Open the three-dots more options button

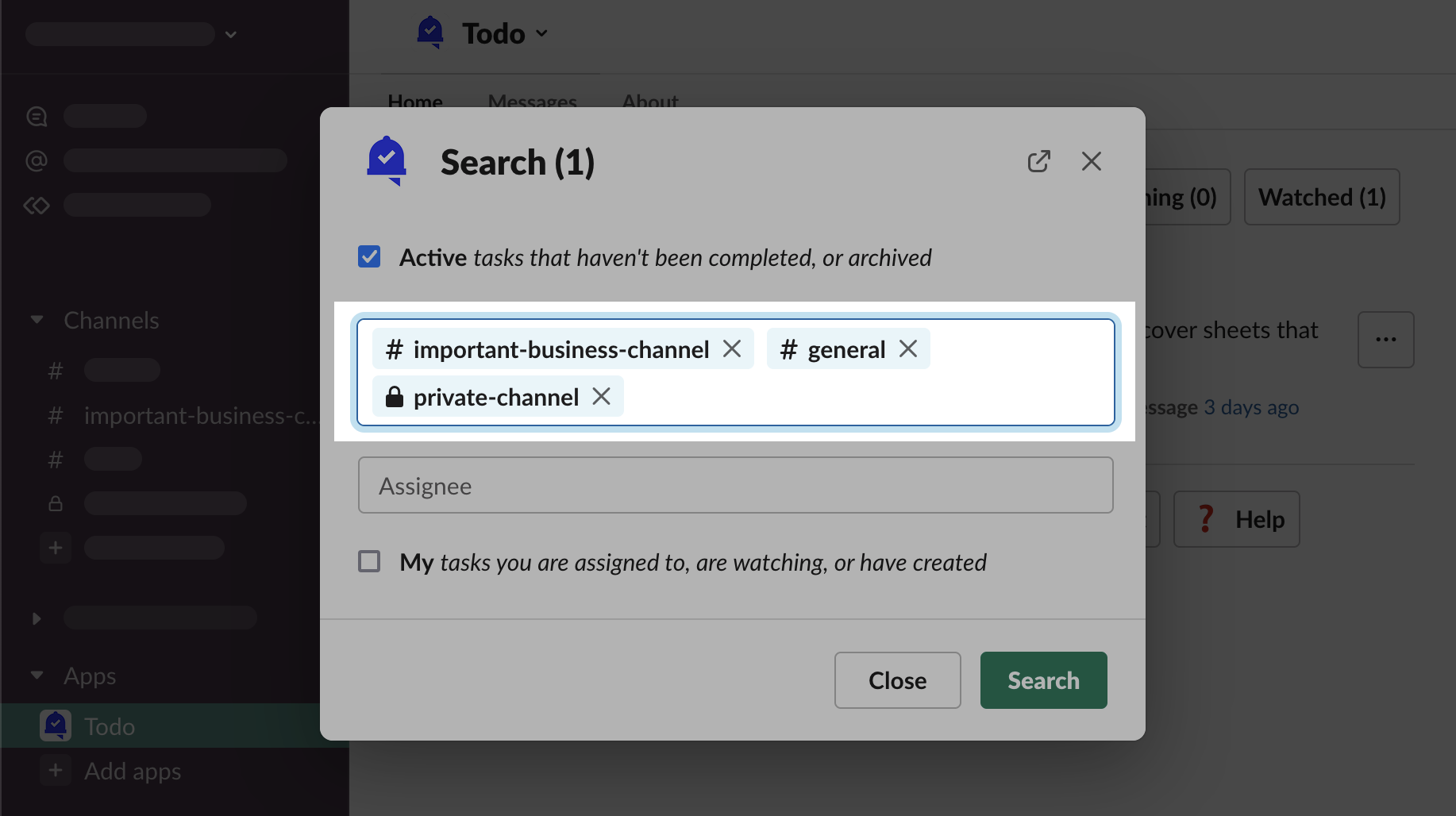tap(1385, 340)
